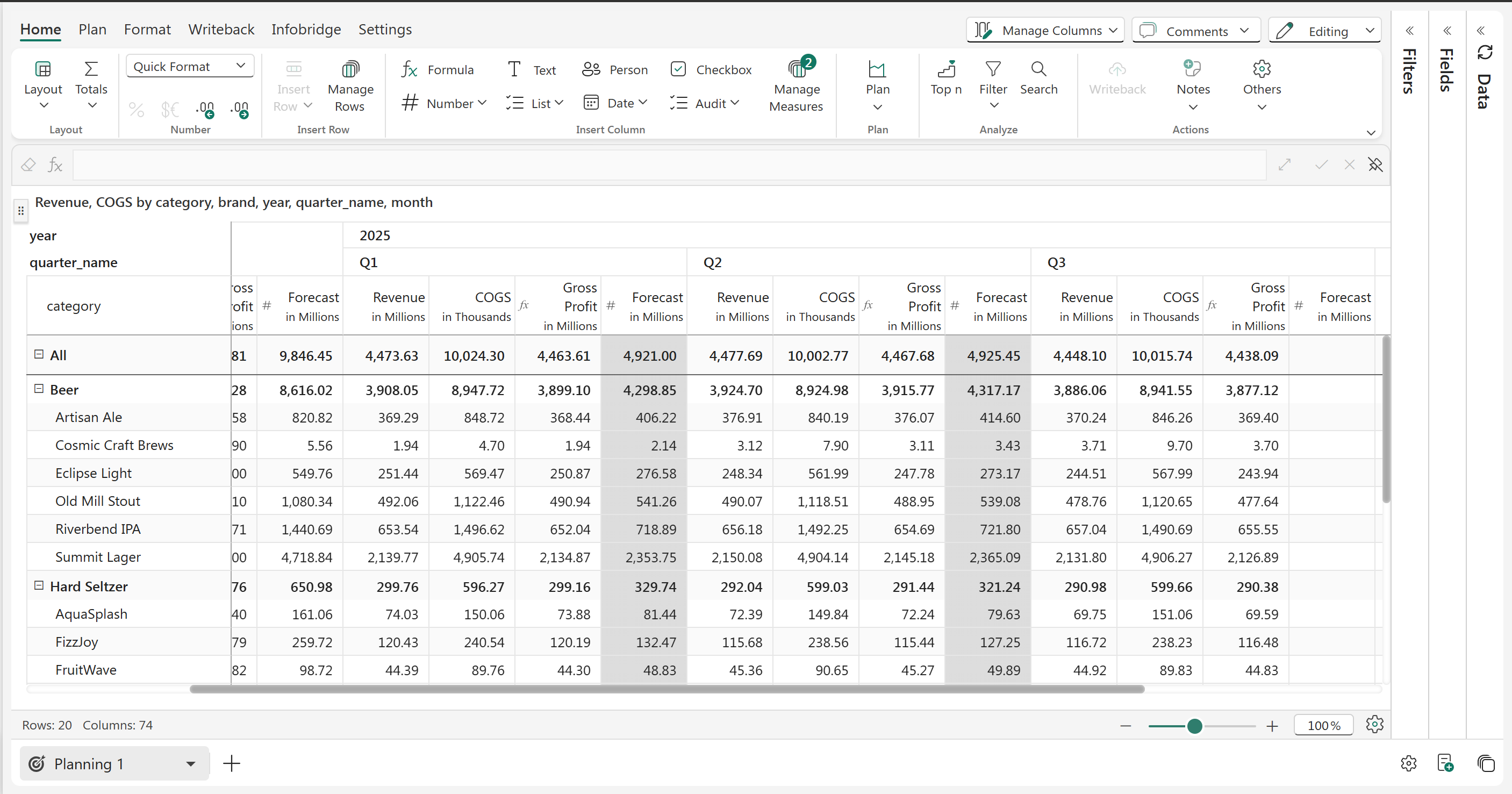
Task: Open the Editing mode dropdown
Action: click(x=1325, y=31)
